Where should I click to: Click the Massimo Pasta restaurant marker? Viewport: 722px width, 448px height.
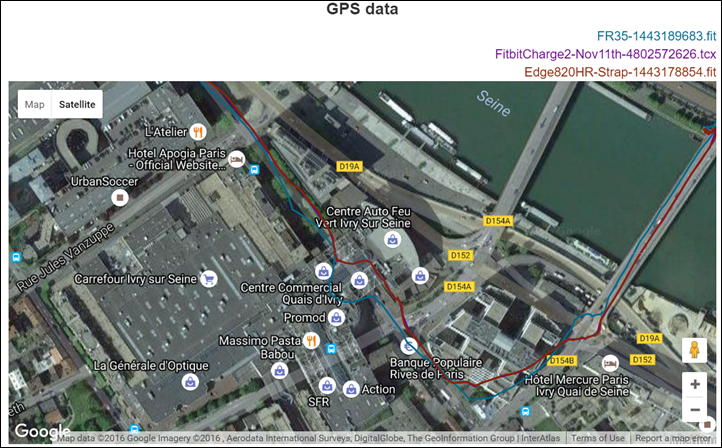tap(311, 341)
